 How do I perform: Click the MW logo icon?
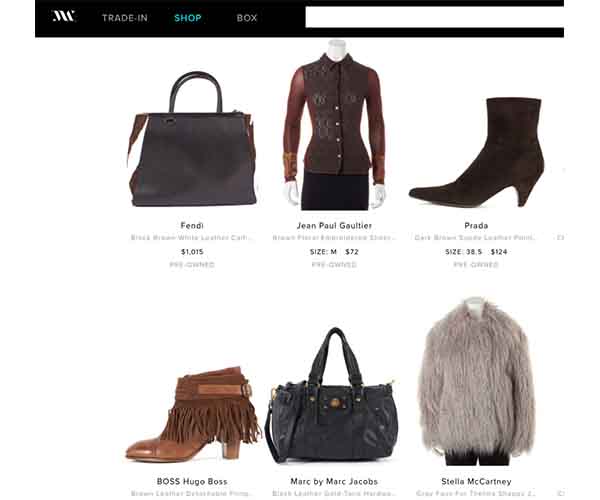64,16
